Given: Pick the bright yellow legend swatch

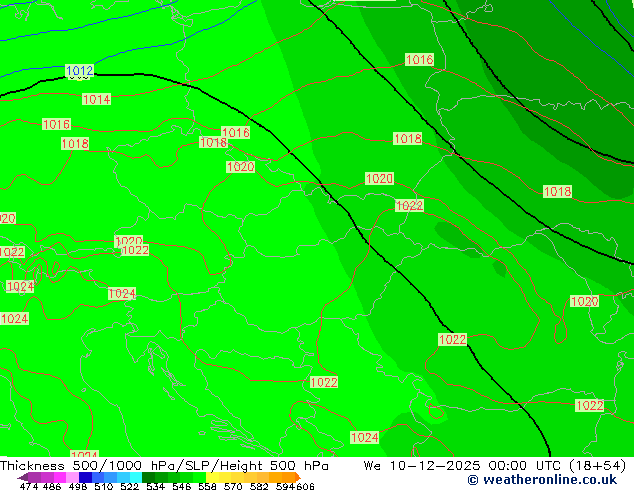Looking at the screenshot, I should coord(212,477).
